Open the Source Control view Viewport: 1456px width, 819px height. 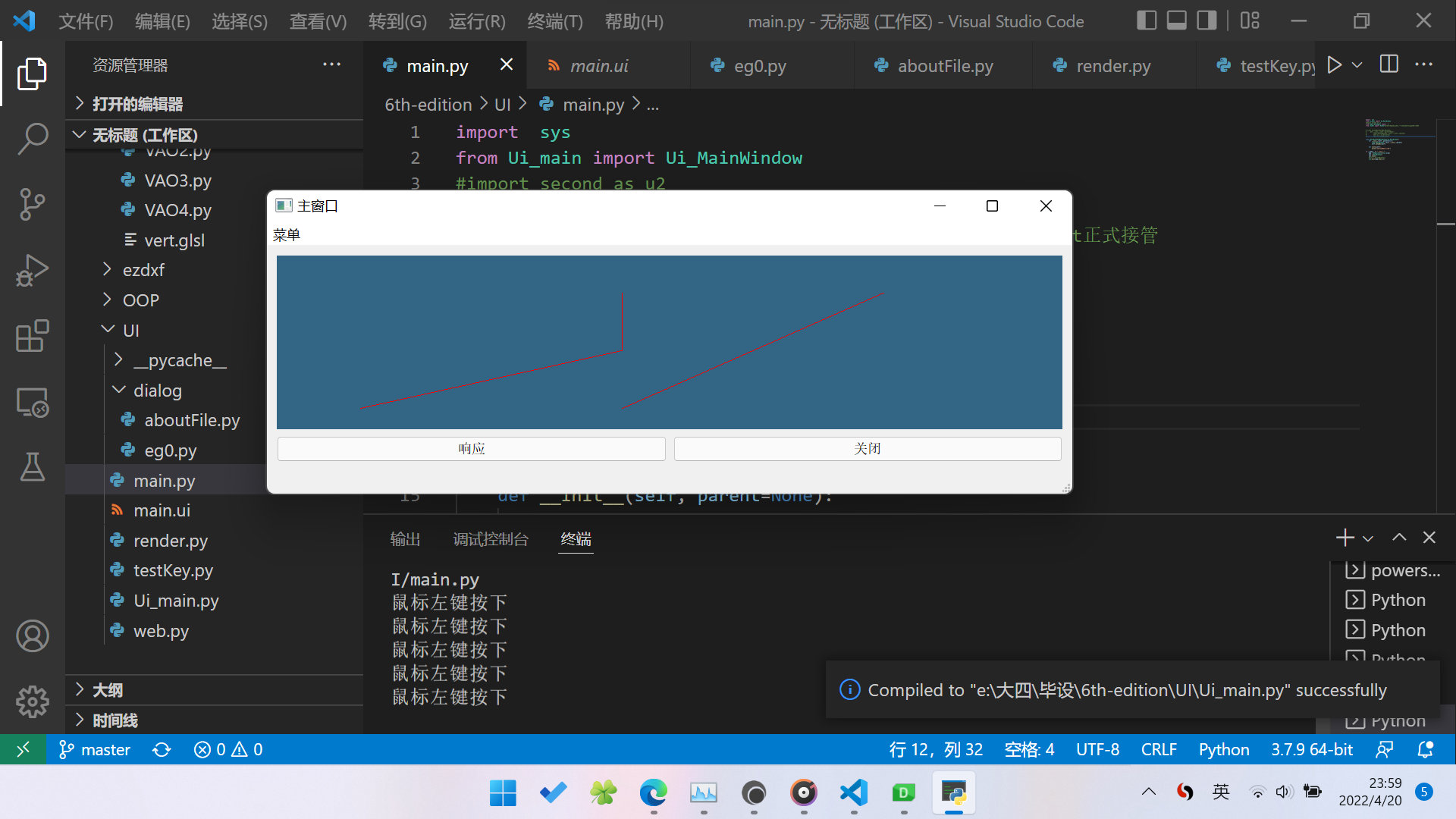32,204
